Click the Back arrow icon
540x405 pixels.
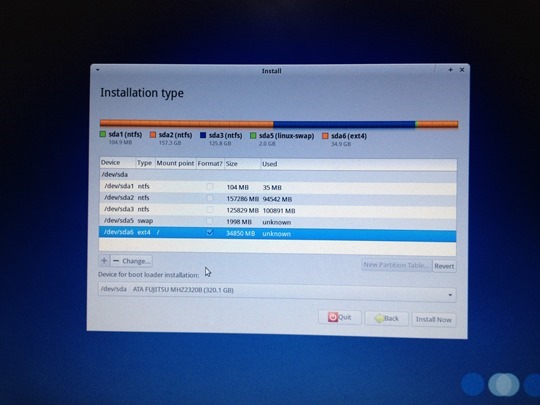pyautogui.click(x=379, y=318)
